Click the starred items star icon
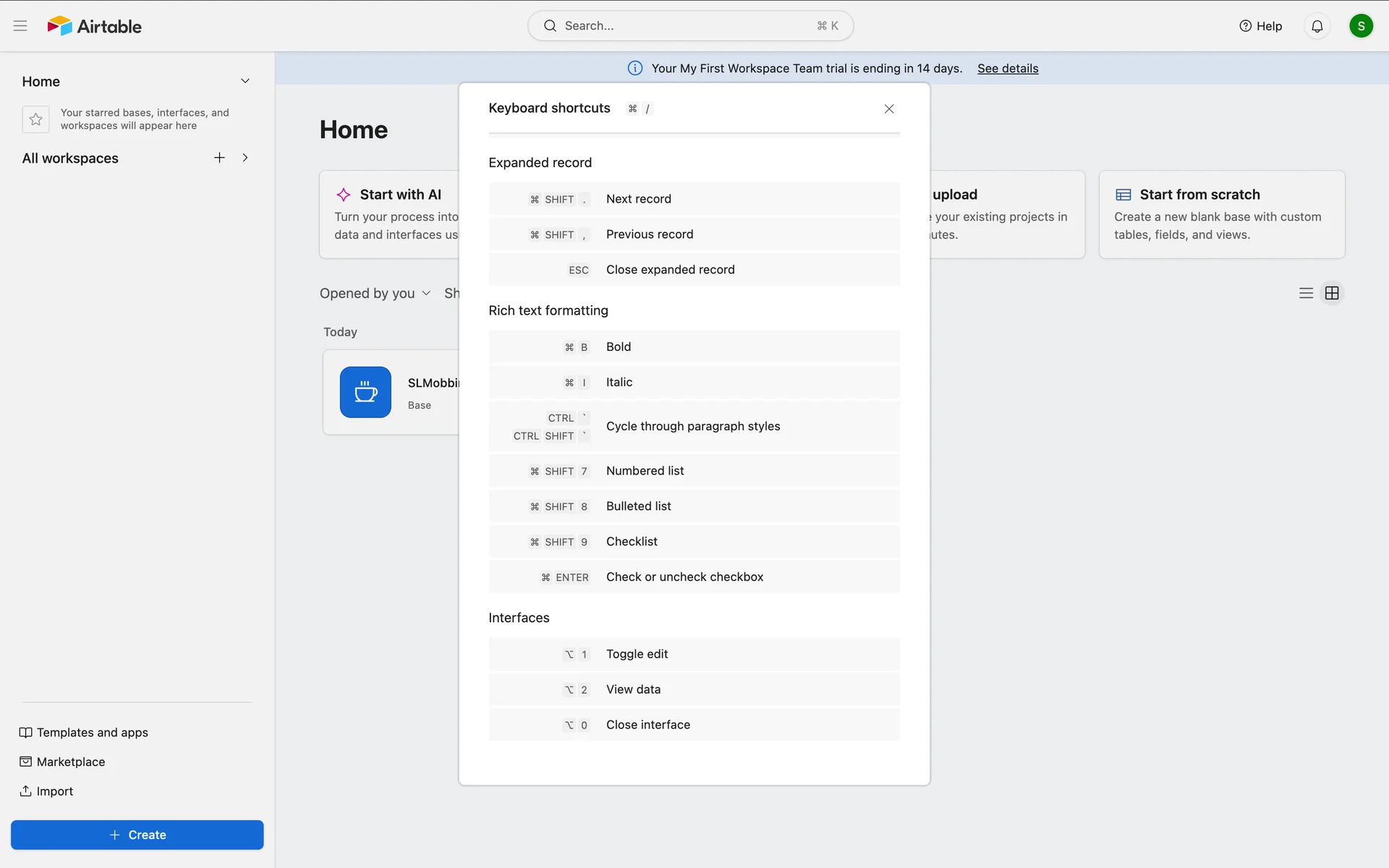 tap(36, 119)
